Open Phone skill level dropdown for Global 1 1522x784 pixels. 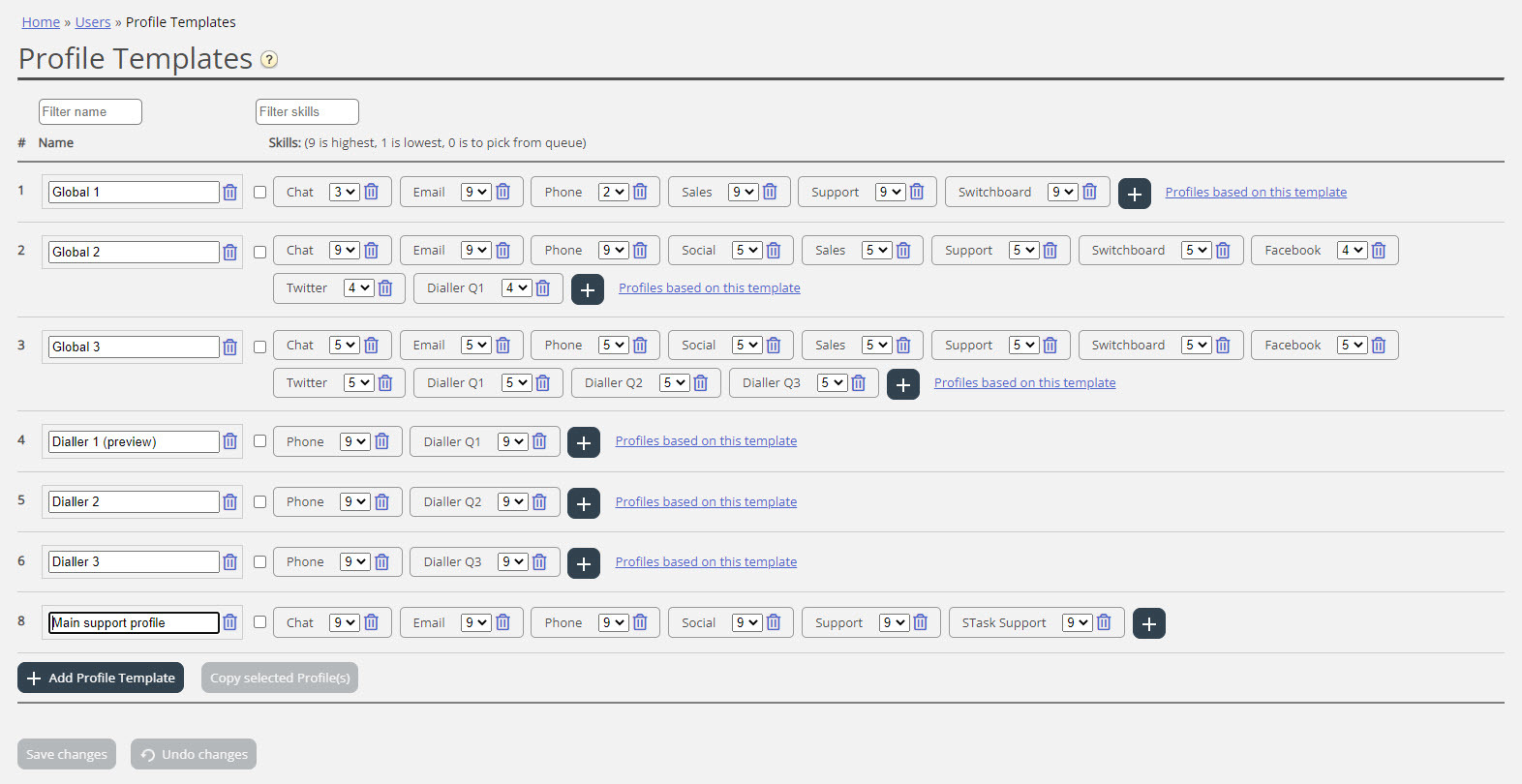(613, 192)
